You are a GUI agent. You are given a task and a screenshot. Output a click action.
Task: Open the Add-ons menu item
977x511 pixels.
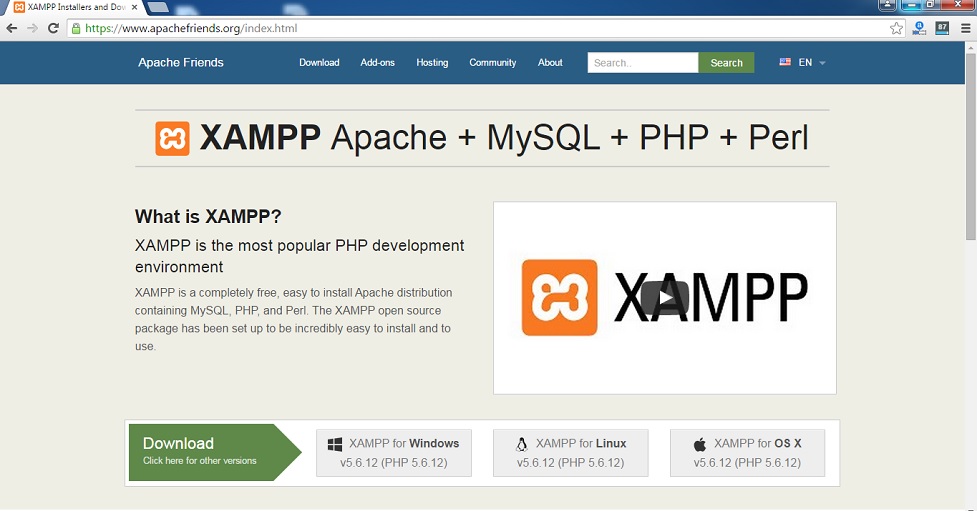(378, 62)
